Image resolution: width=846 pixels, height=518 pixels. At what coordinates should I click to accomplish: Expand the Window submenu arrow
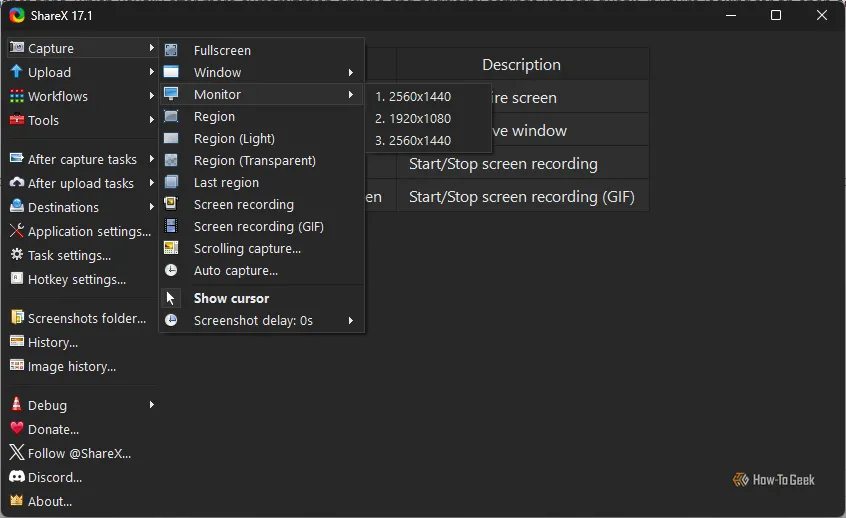(351, 72)
